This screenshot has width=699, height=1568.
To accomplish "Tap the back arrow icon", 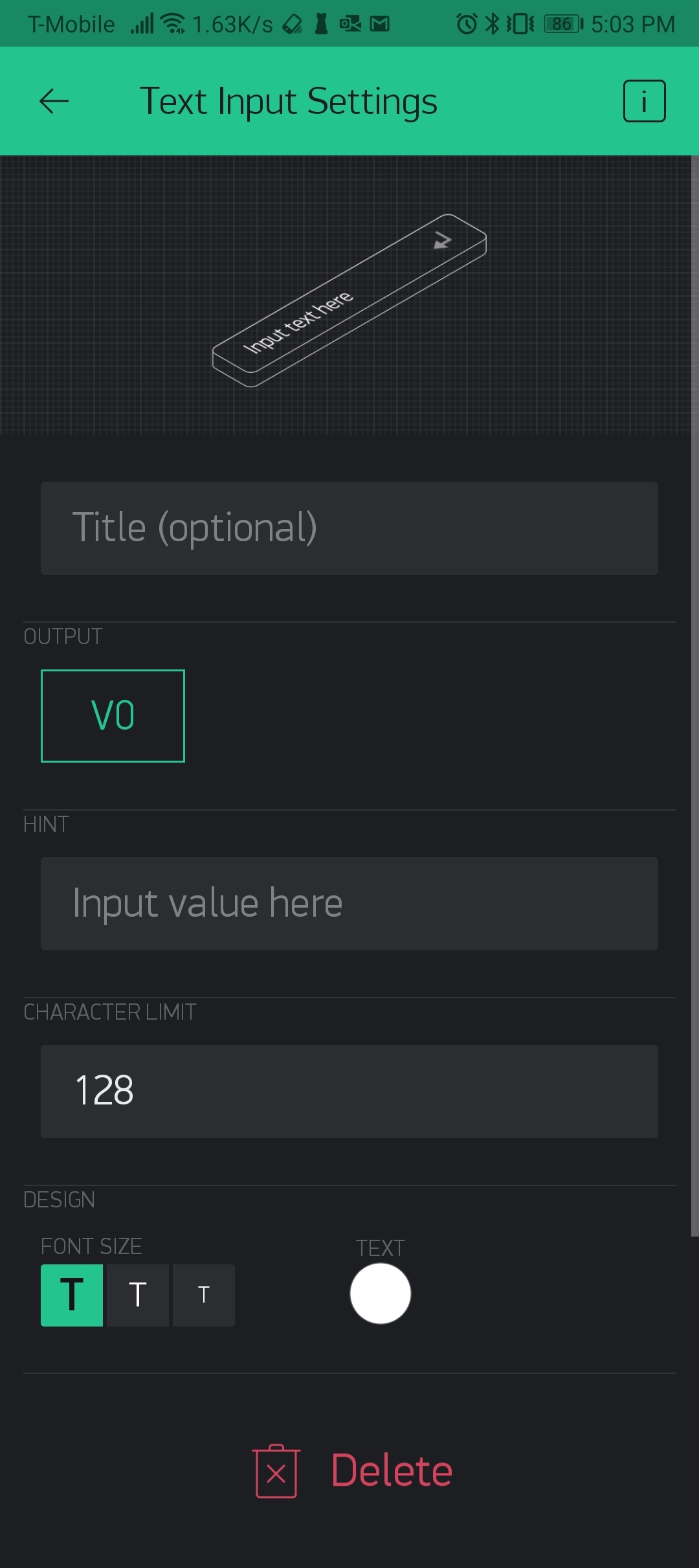I will [x=54, y=101].
